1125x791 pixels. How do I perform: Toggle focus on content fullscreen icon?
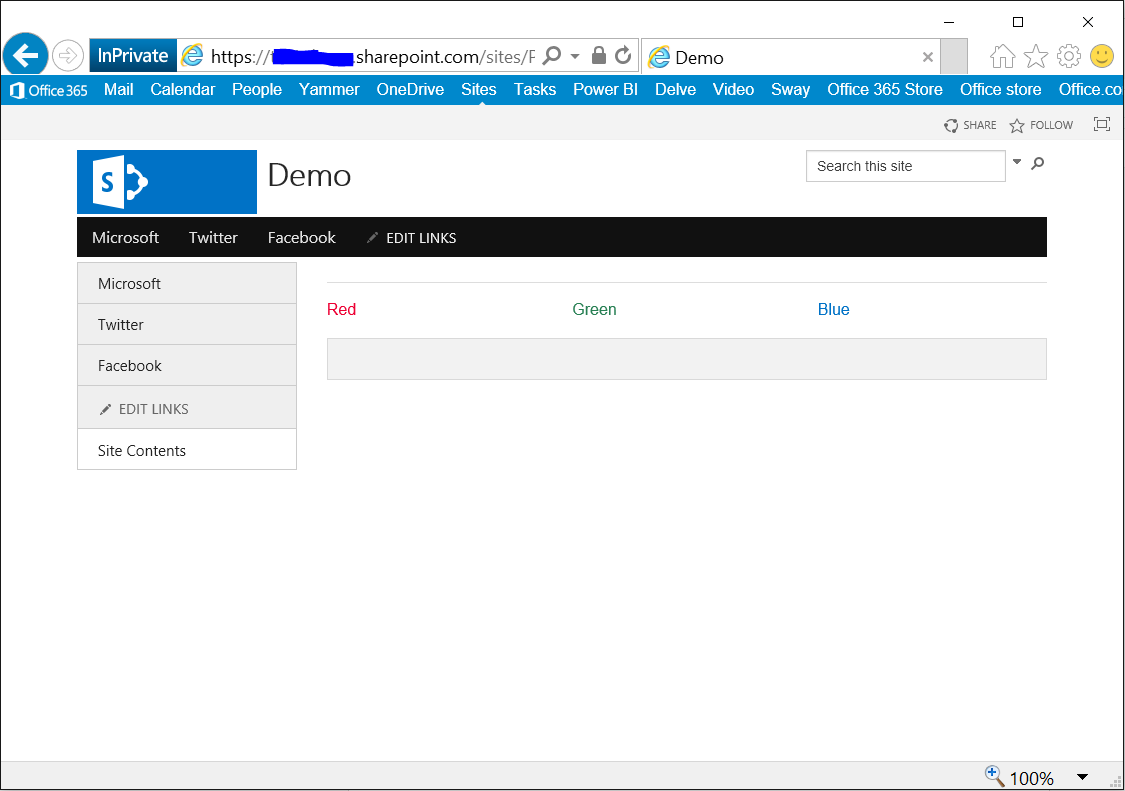tap(1101, 124)
